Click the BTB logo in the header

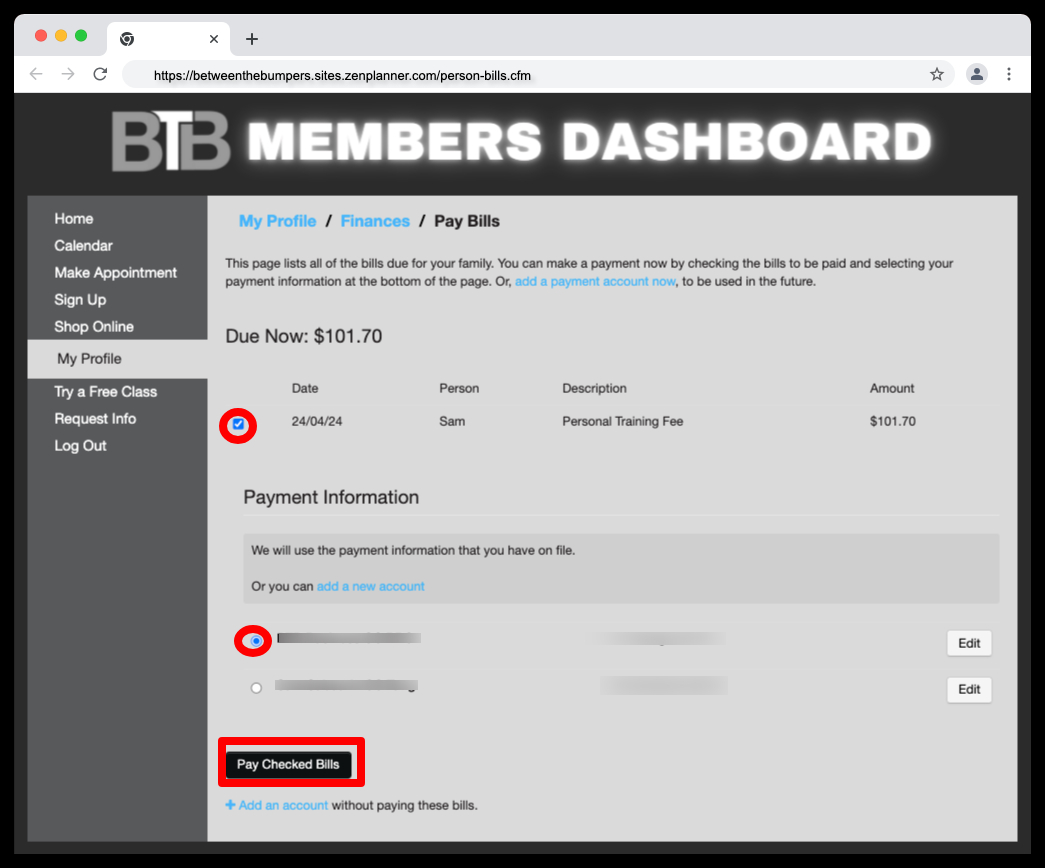pyautogui.click(x=171, y=141)
